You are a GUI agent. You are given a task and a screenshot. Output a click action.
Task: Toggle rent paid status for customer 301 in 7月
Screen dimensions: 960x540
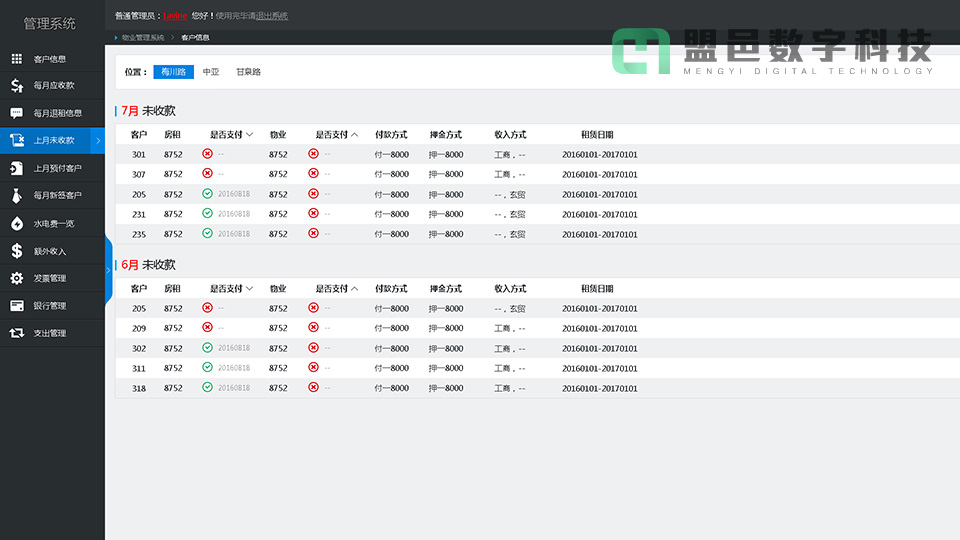pos(207,154)
